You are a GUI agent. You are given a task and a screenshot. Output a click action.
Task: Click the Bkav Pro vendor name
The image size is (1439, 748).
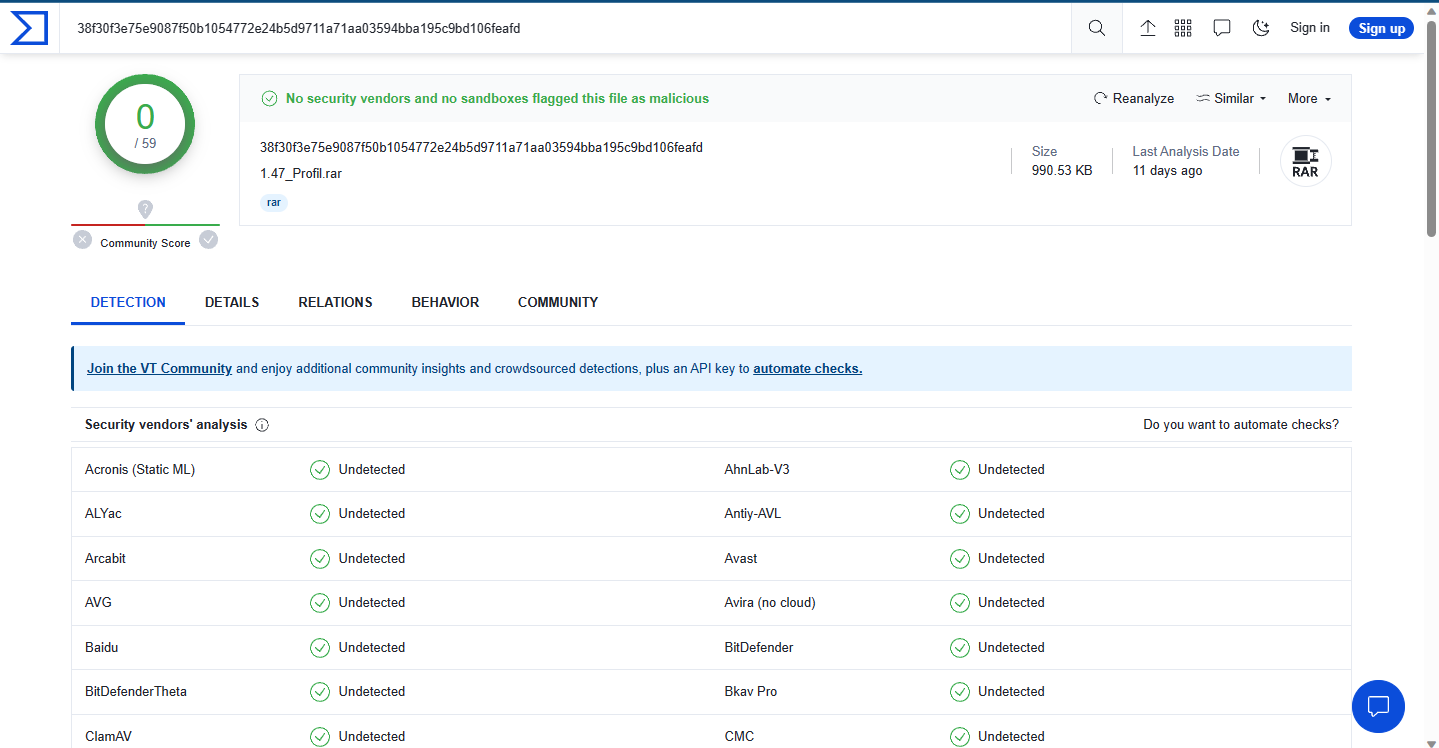[x=751, y=692]
